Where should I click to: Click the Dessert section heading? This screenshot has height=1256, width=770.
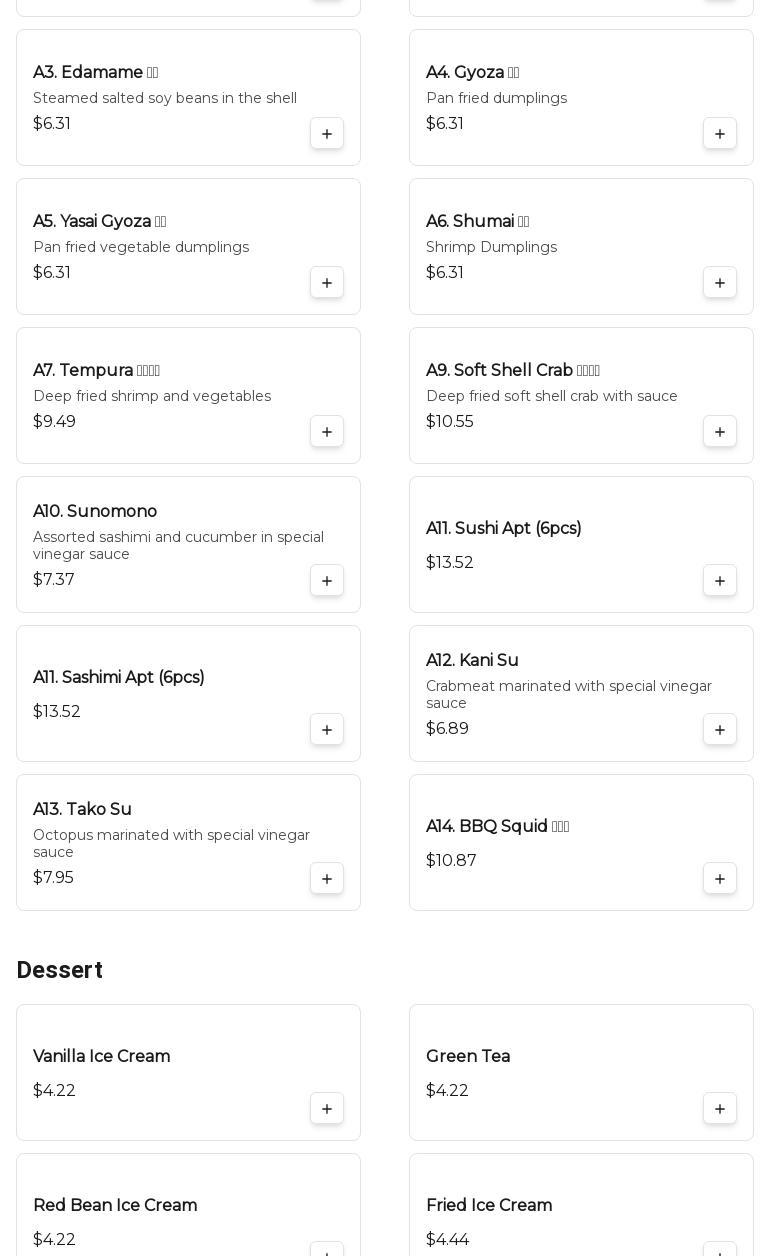59,970
